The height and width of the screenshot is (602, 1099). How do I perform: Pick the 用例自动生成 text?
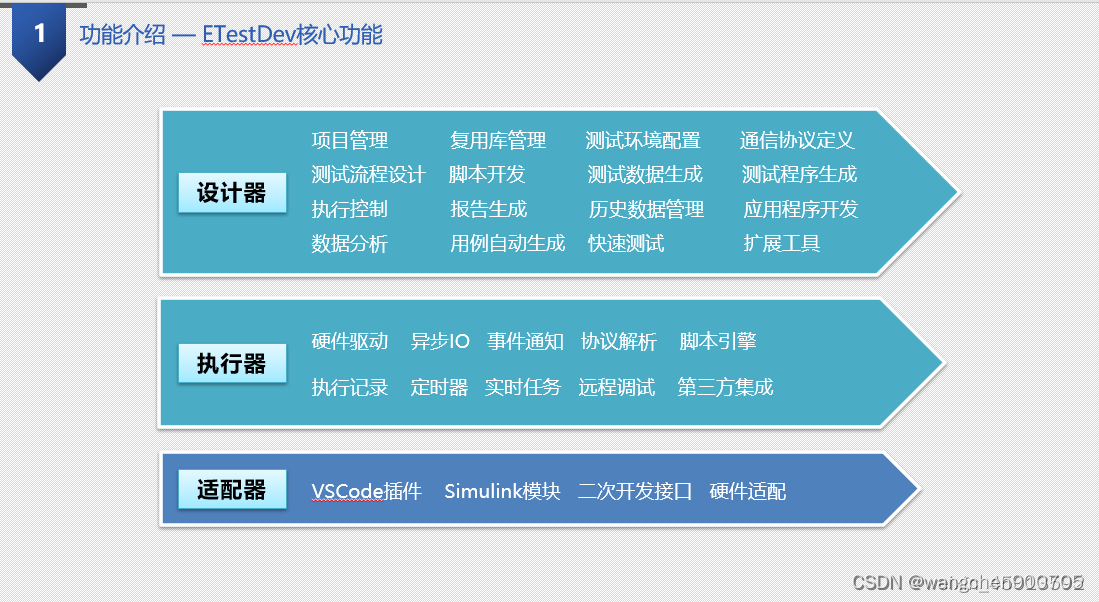coord(507,243)
